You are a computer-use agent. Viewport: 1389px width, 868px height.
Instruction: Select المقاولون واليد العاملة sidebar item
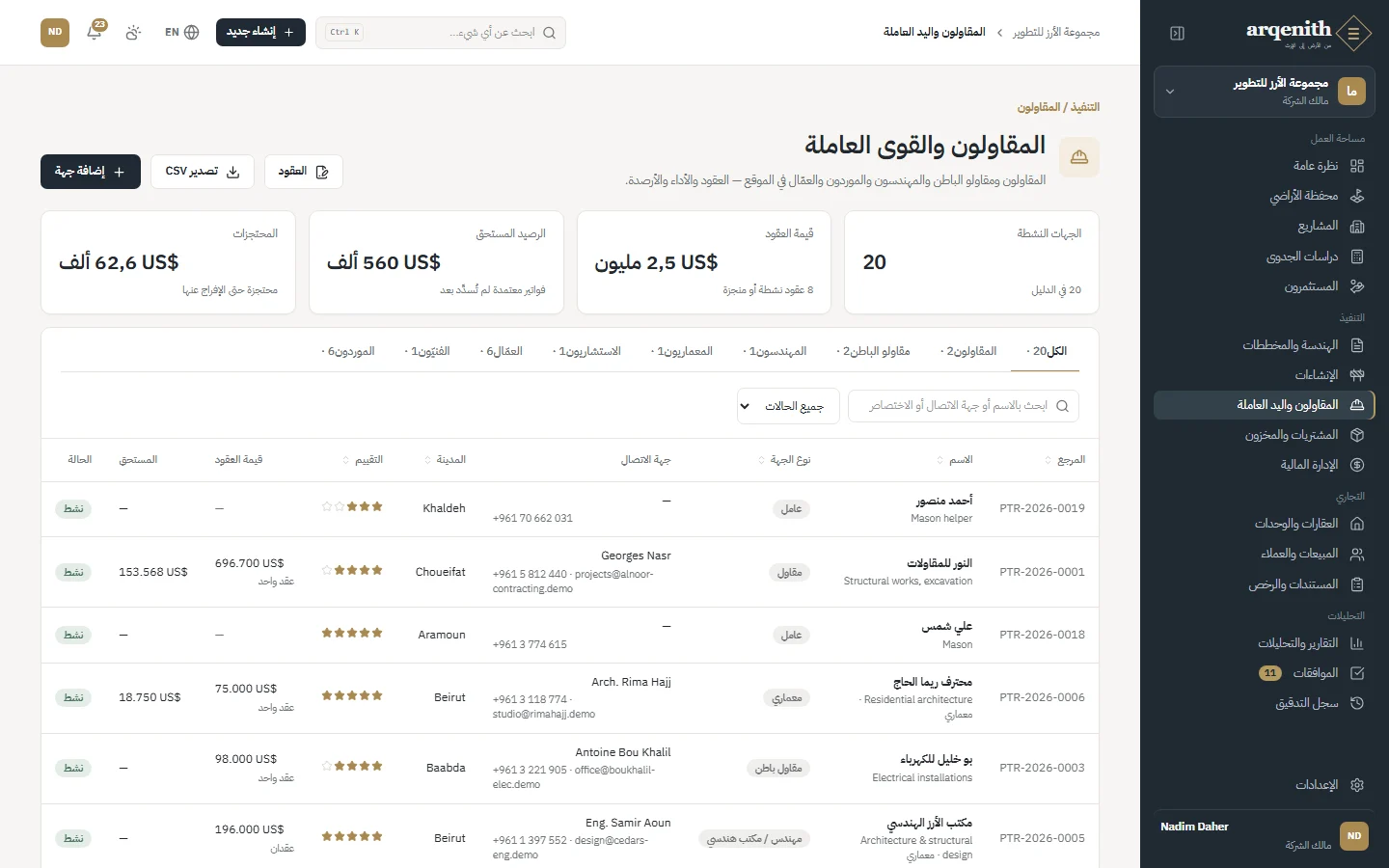pyautogui.click(x=1265, y=405)
